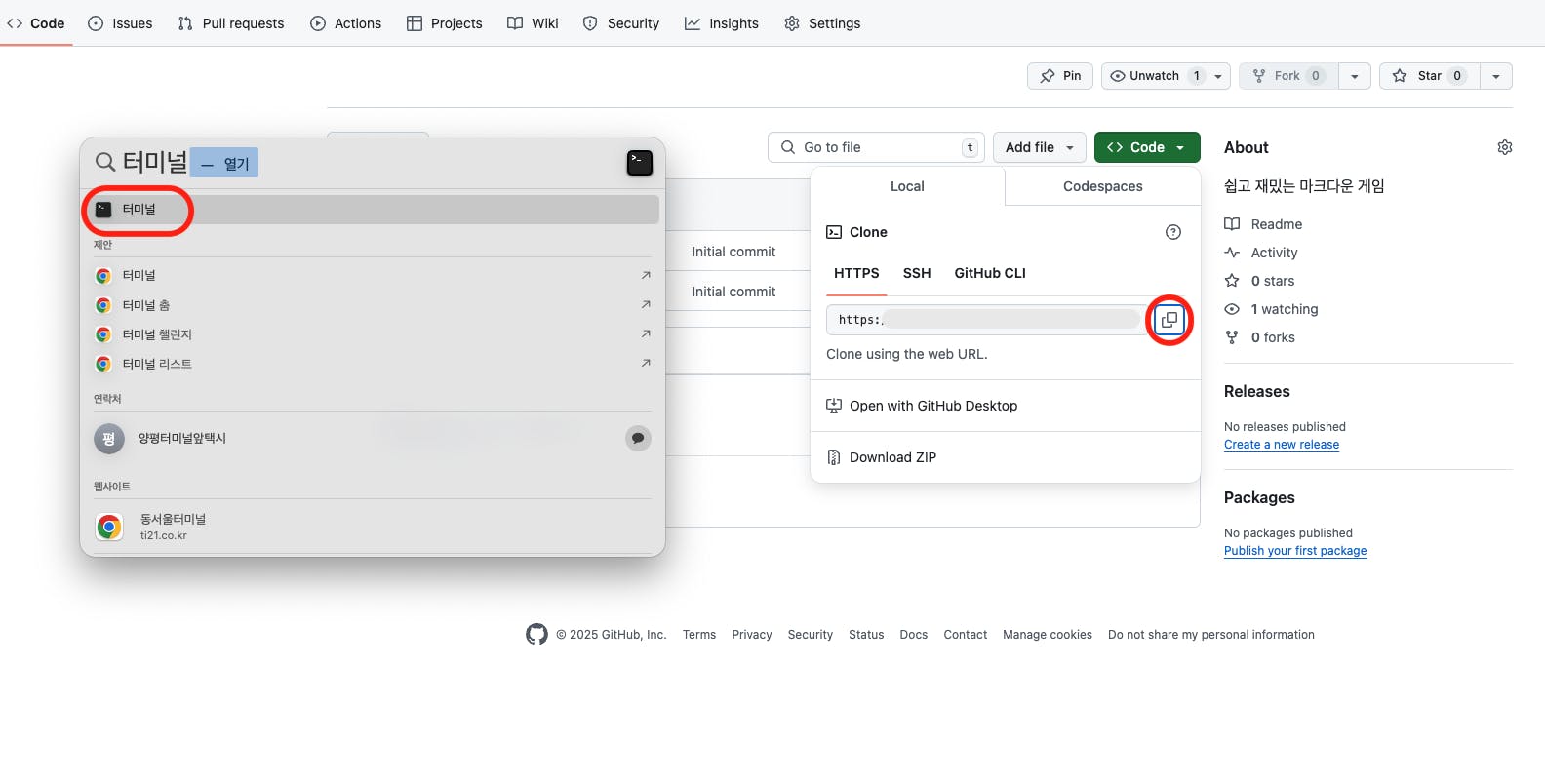Image resolution: width=1545 pixels, height=784 pixels.
Task: Open the Chrome icon for 동서울터미널 website
Action: 109,527
